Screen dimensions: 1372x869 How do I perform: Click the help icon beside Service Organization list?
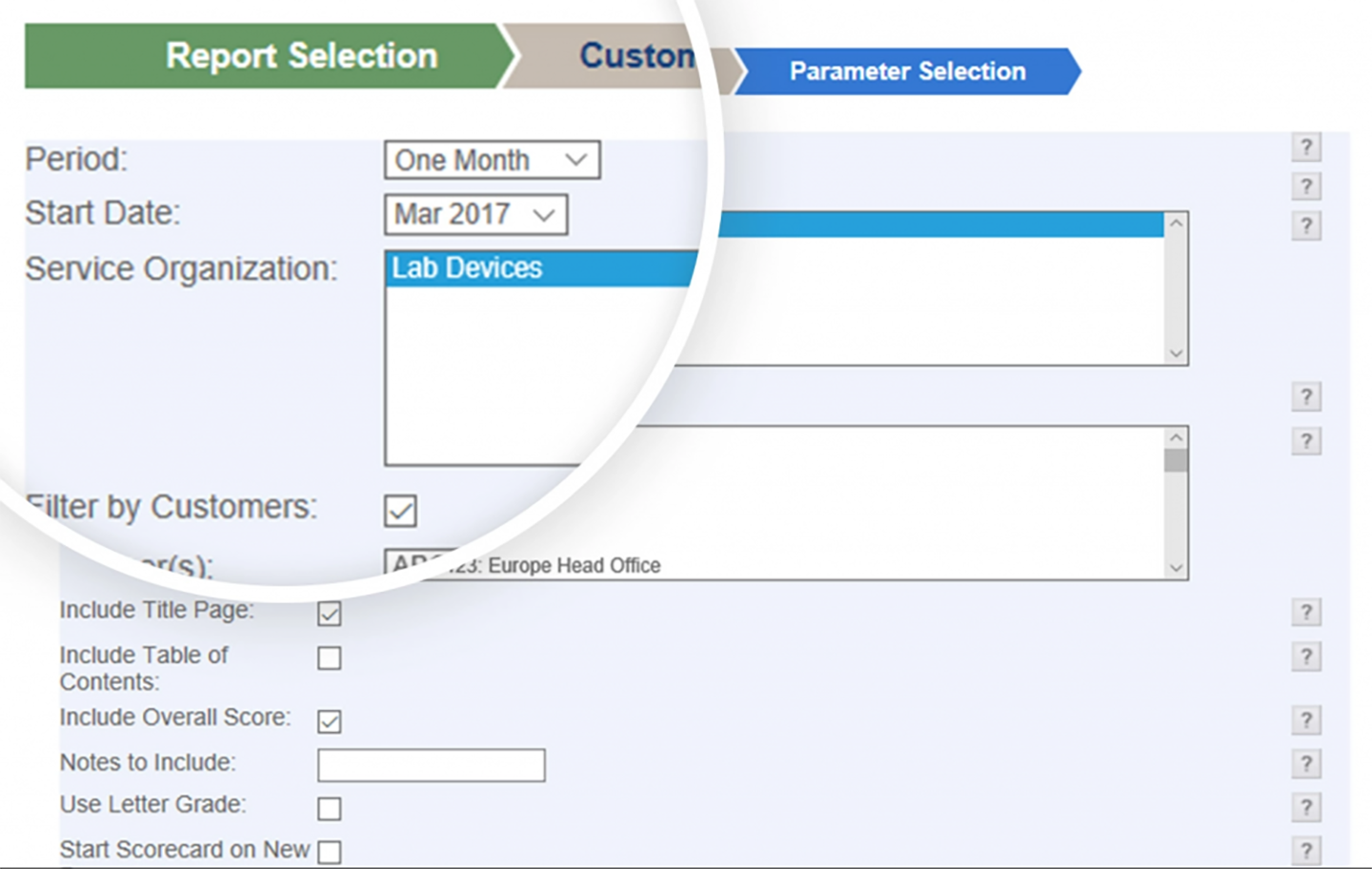click(x=1306, y=226)
